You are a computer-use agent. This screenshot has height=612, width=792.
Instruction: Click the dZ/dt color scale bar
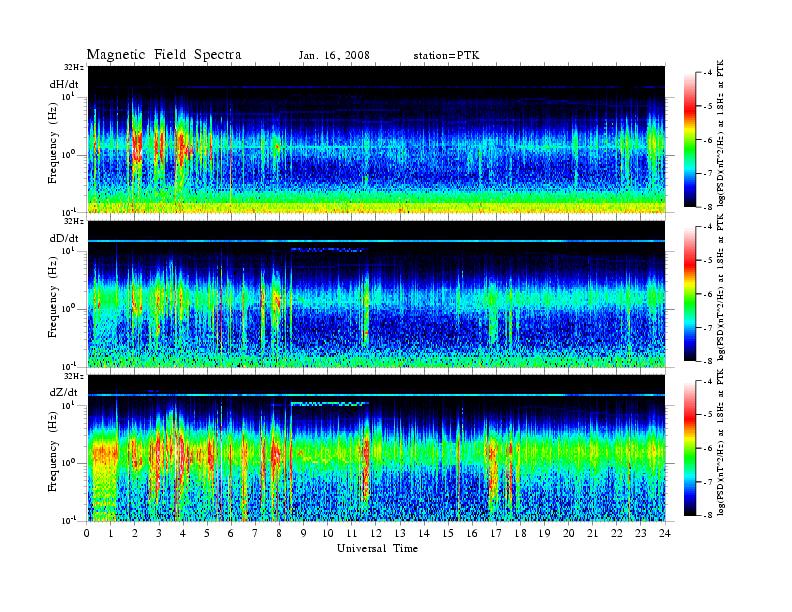[x=690, y=448]
